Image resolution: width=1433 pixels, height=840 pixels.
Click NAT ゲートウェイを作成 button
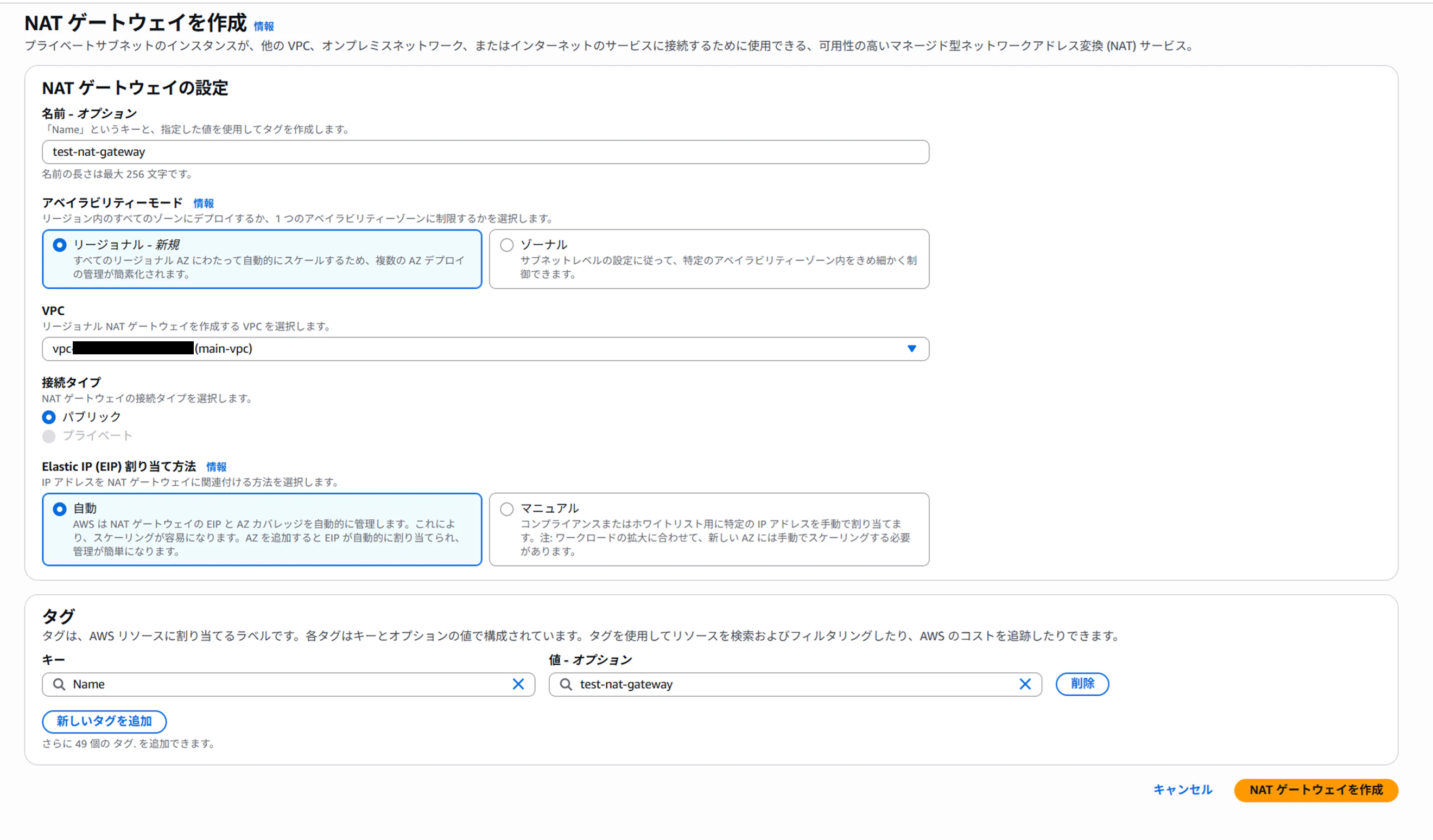pyautogui.click(x=1315, y=790)
